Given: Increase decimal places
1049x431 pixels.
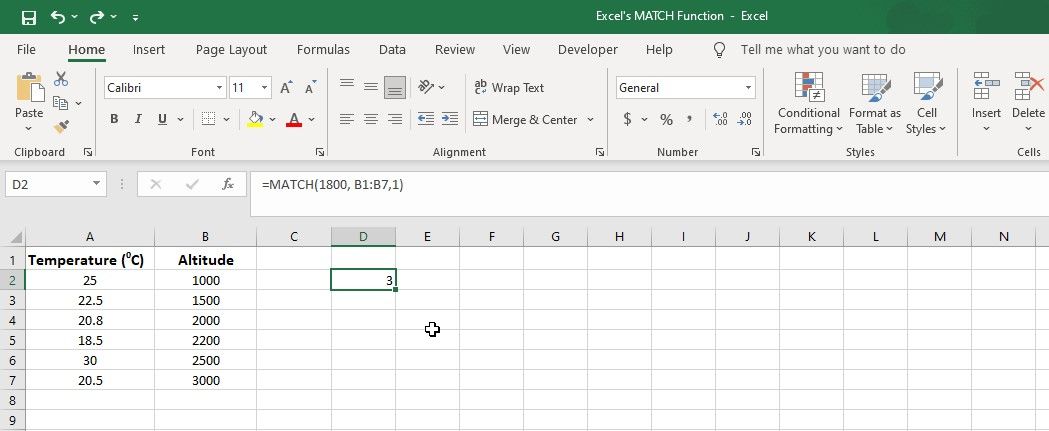Looking at the screenshot, I should click(721, 119).
